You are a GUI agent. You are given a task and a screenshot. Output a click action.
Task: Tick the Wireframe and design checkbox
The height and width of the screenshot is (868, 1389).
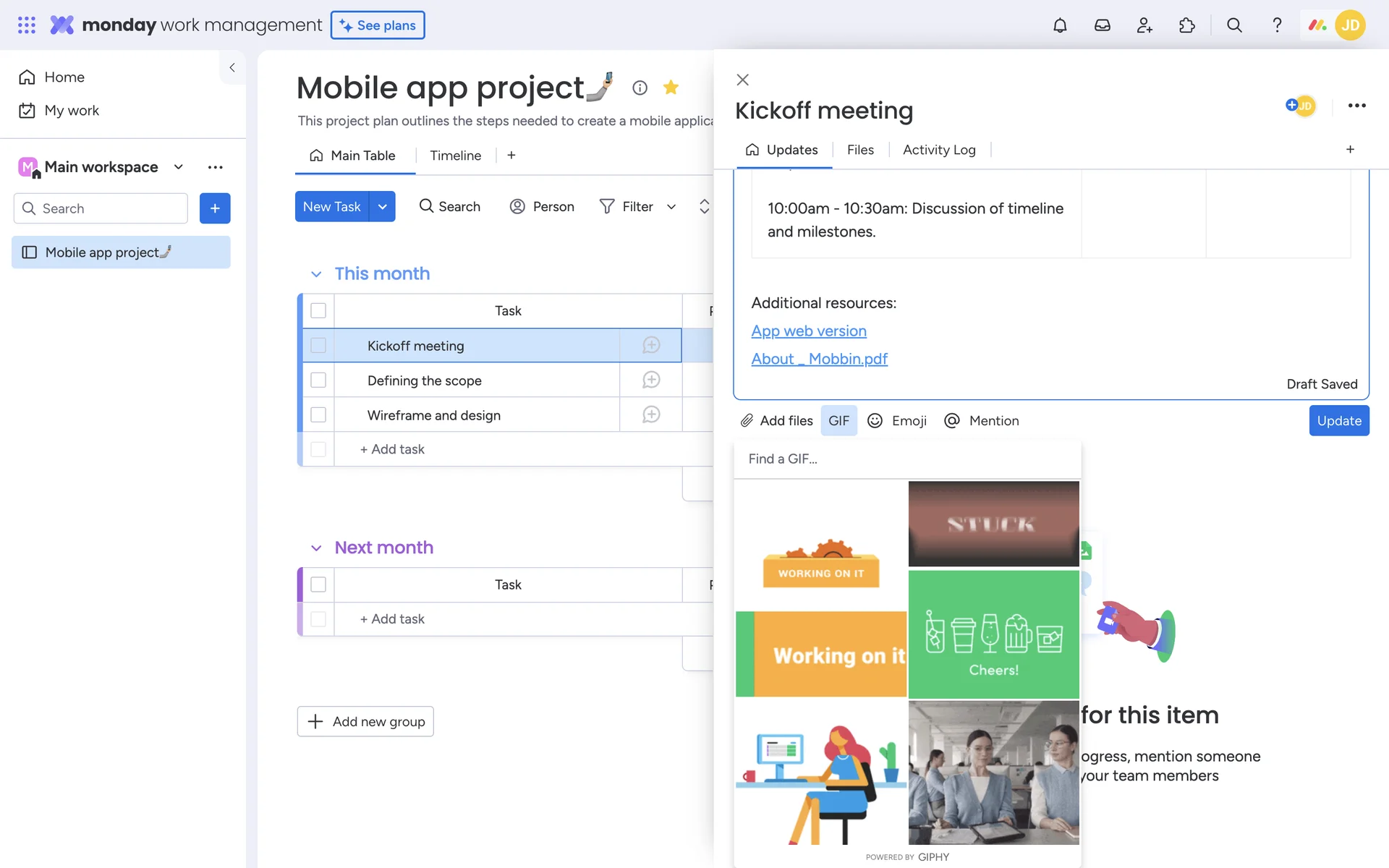(x=318, y=415)
